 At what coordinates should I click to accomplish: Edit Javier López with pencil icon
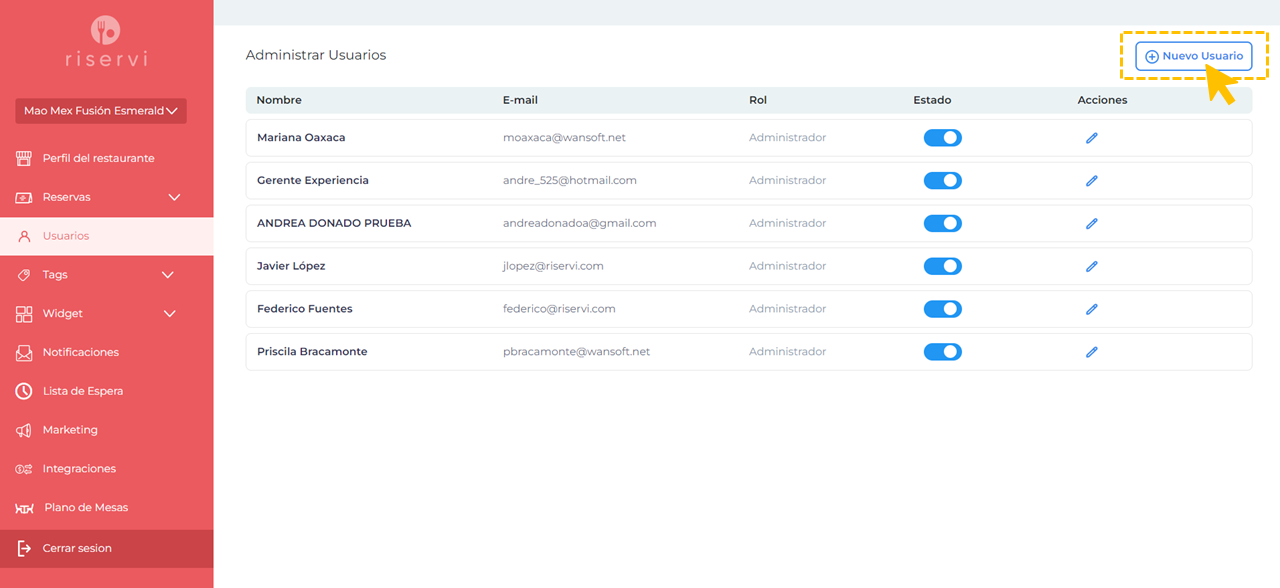(x=1092, y=266)
